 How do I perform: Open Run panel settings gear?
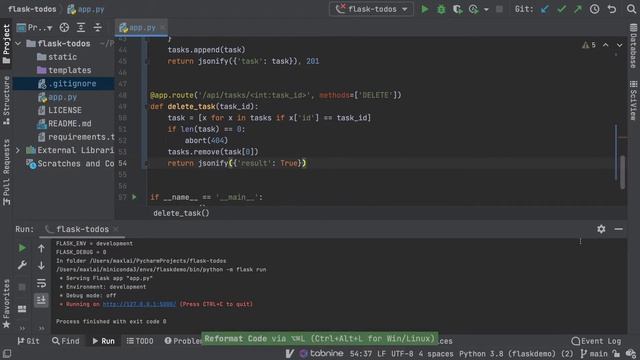[x=601, y=229]
